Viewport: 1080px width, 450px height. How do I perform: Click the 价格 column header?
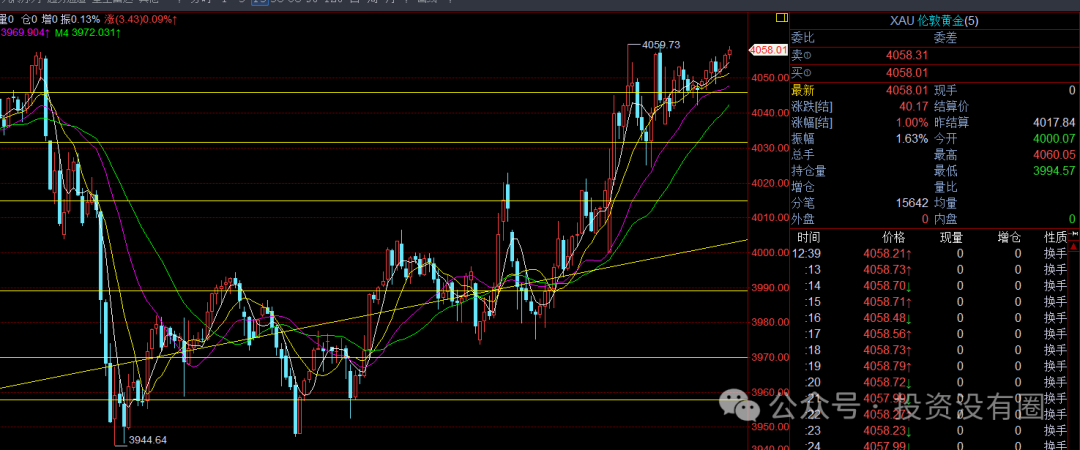pyautogui.click(x=893, y=237)
